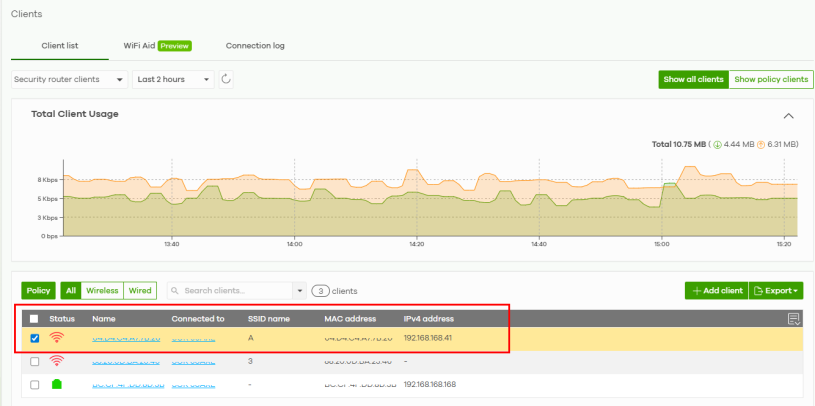Tick the select-all checkbox in table header
The height and width of the screenshot is (406, 815).
pyautogui.click(x=34, y=319)
